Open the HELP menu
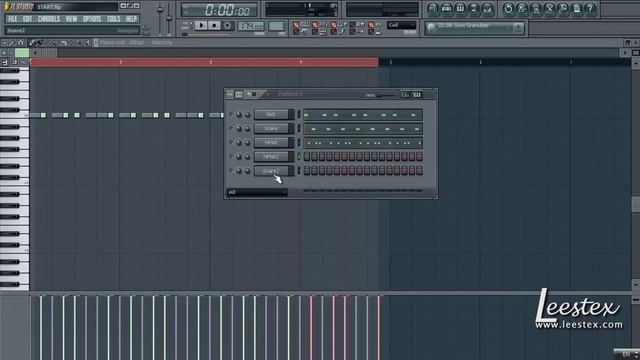Screen dimensions: 640x360 pos(131,19)
